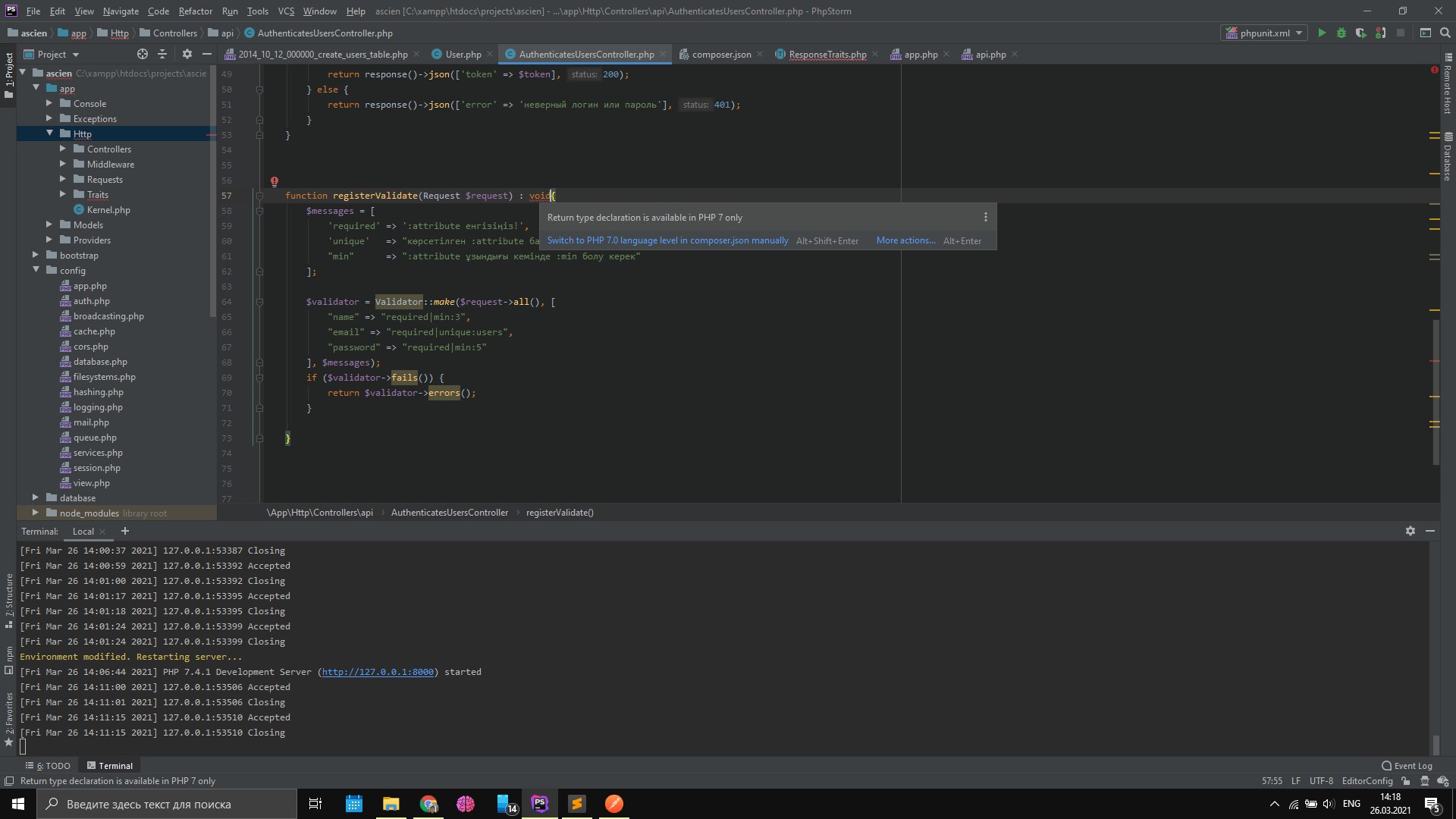The height and width of the screenshot is (819, 1456).
Task: Collapse all in Project panel
Action: 162,55
